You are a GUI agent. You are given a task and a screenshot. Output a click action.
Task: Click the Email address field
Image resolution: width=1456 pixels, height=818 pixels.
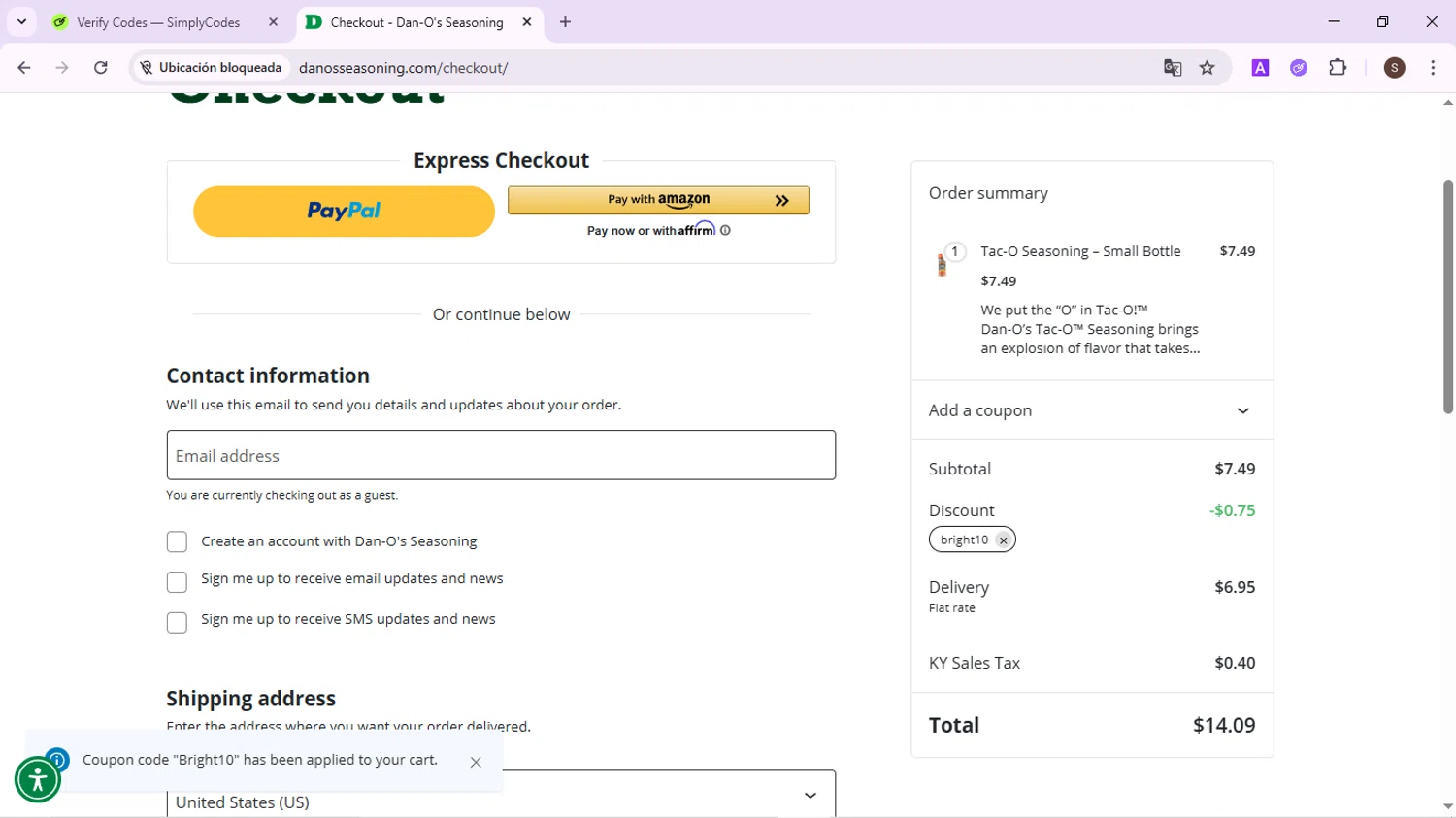pos(501,455)
